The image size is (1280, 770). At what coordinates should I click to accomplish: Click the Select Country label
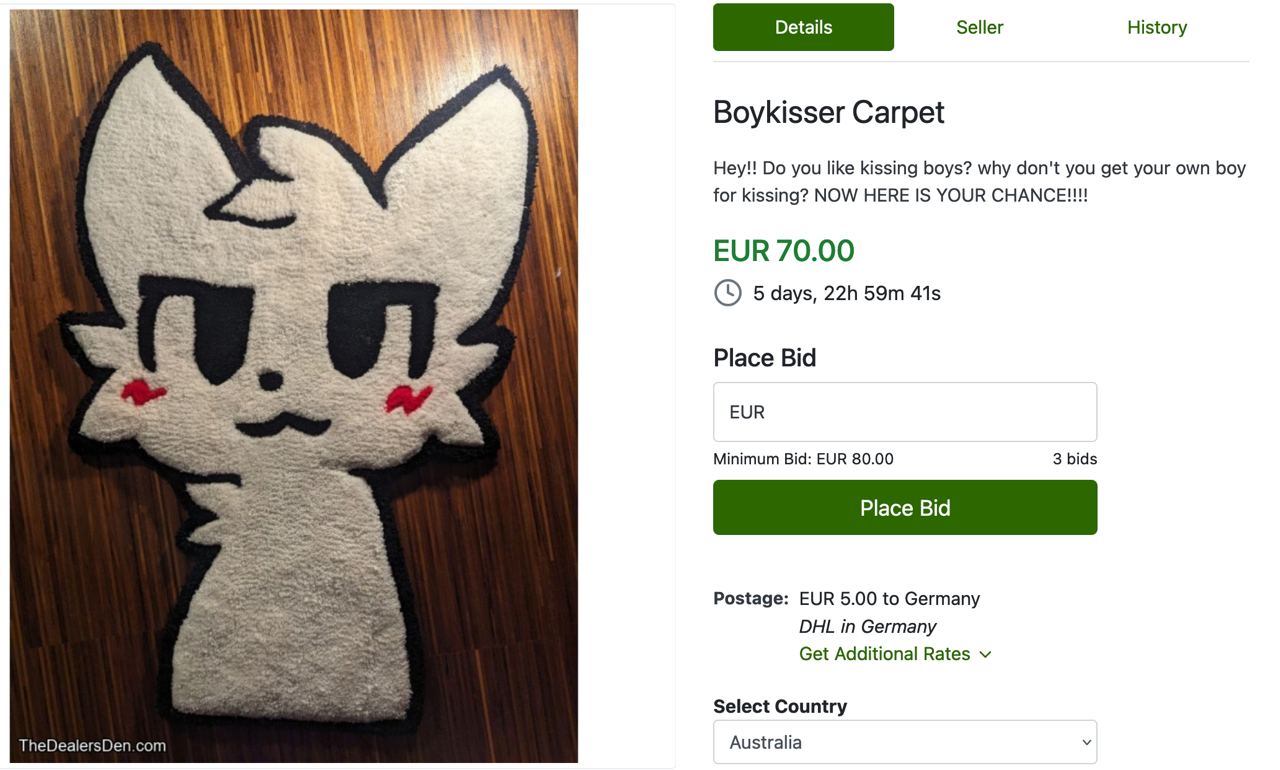780,706
